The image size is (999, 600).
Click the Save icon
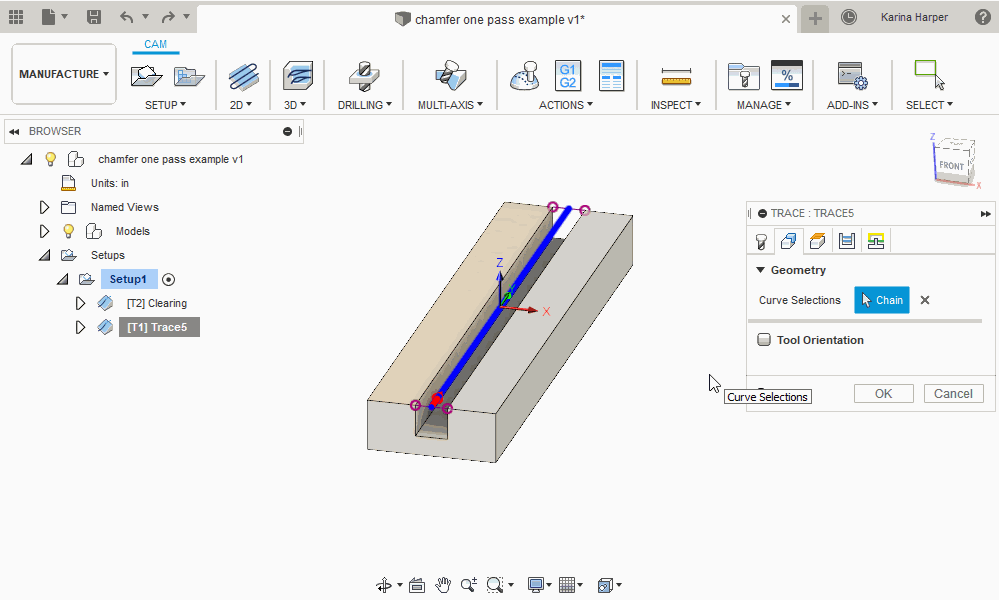click(94, 17)
